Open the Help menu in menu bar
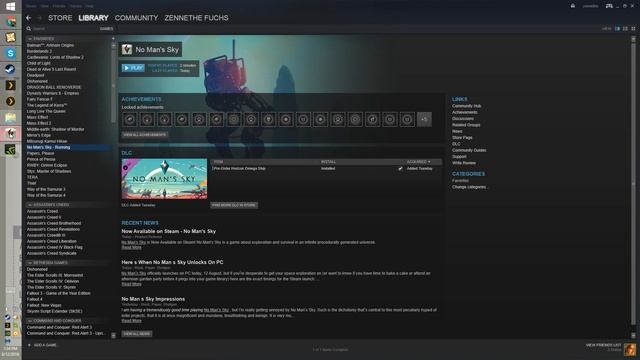640x360 pixels. tap(89, 6)
